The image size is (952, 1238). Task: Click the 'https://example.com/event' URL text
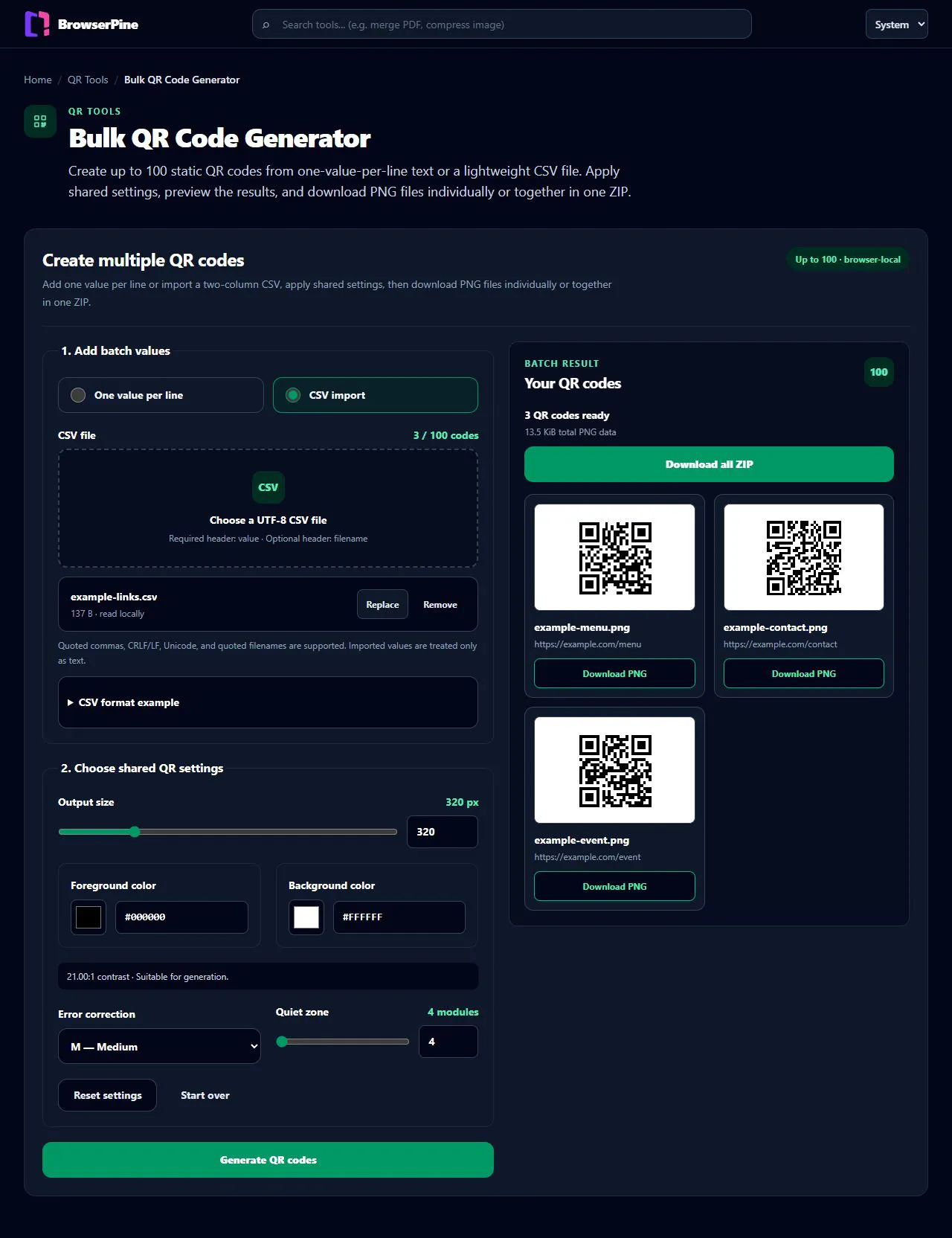click(588, 857)
